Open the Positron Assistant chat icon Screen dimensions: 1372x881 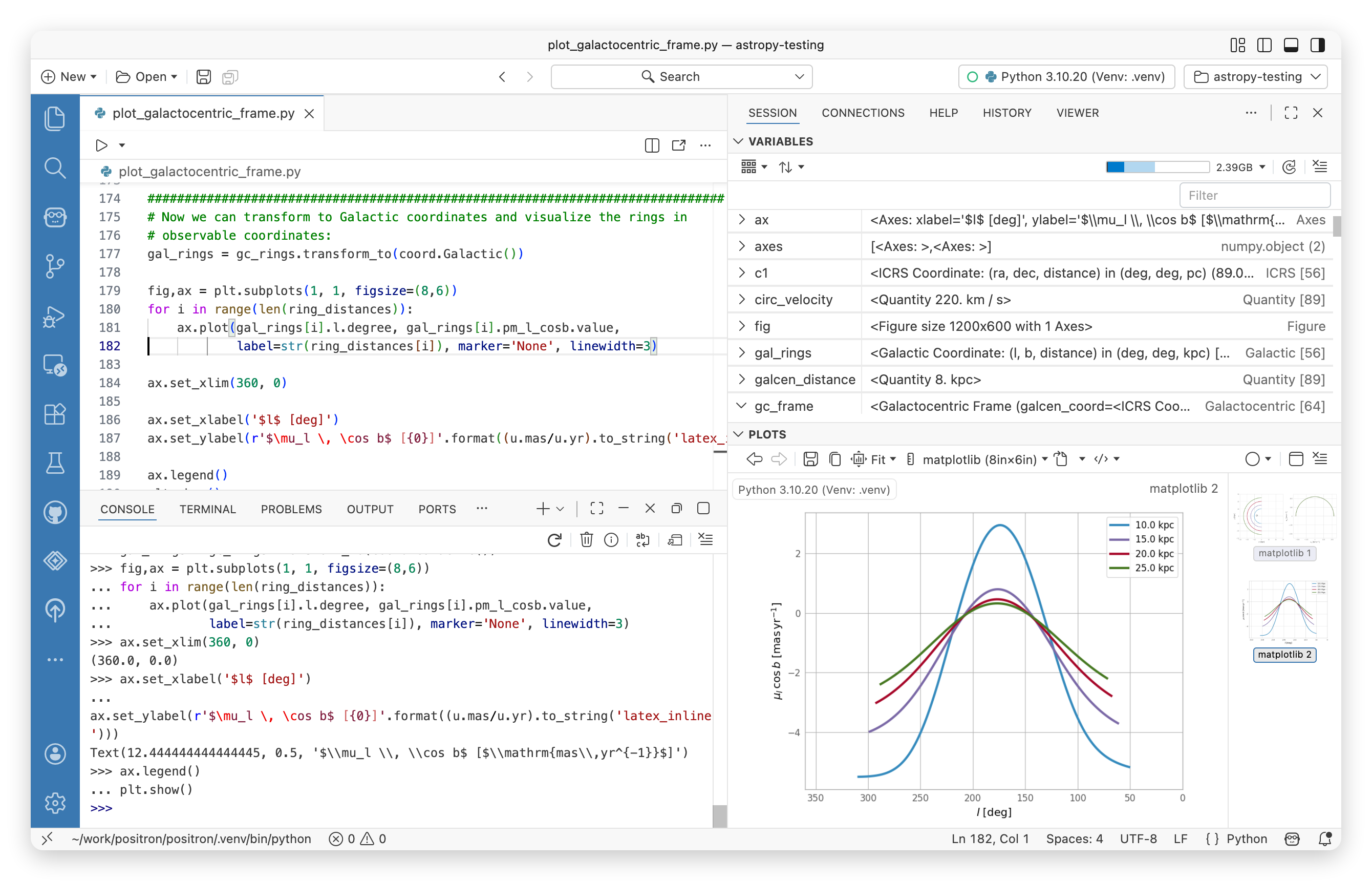55,217
